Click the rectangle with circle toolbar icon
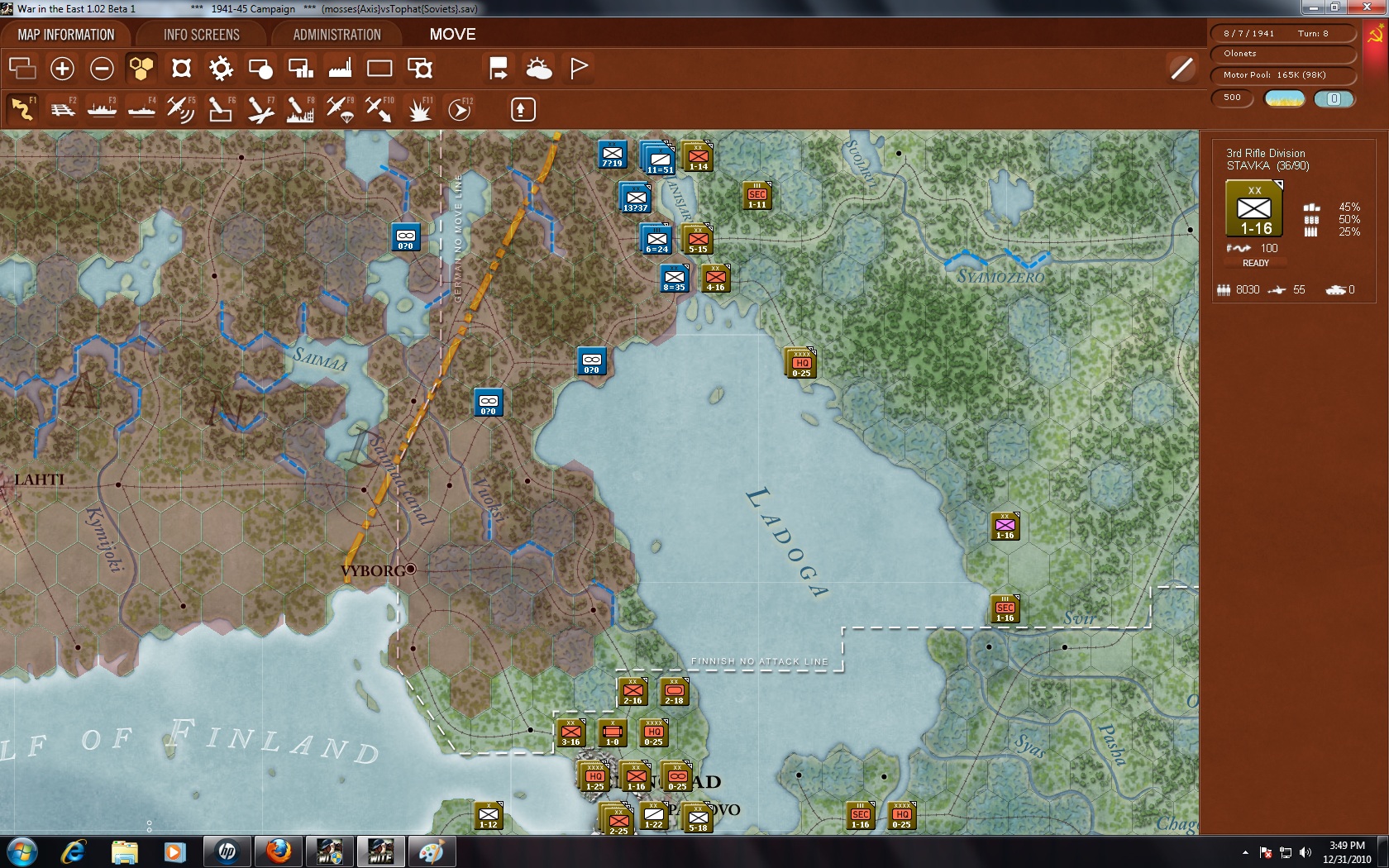 coord(260,69)
